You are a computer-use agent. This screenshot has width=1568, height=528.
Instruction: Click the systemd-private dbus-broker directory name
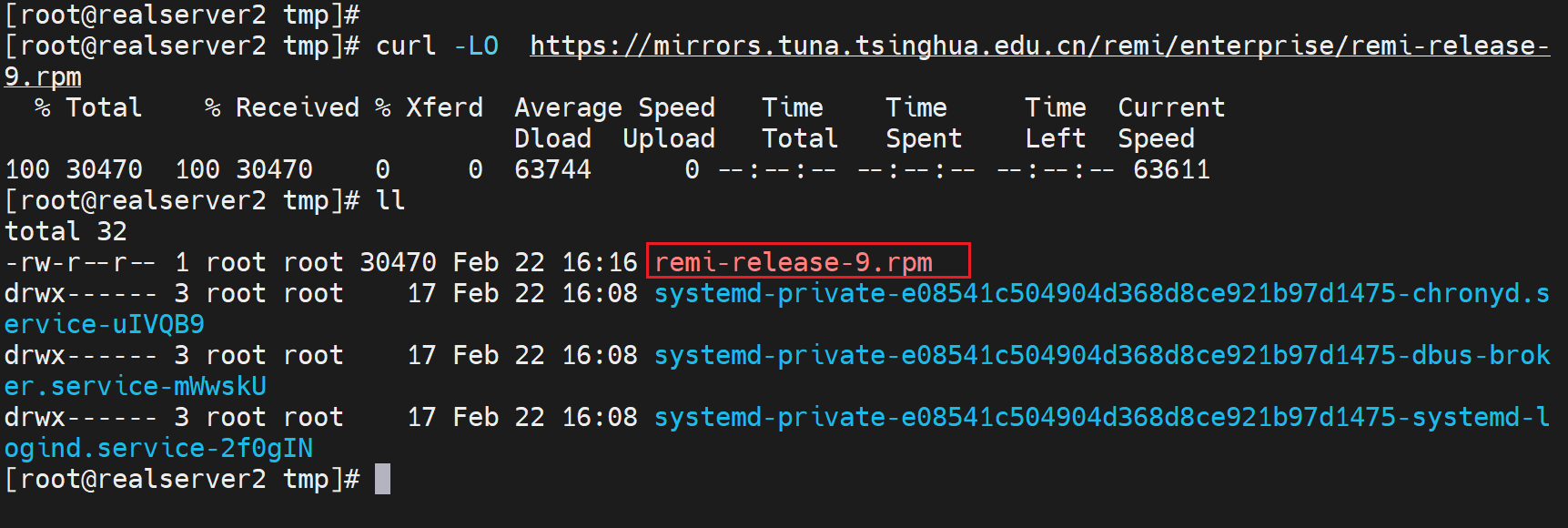point(1101,355)
